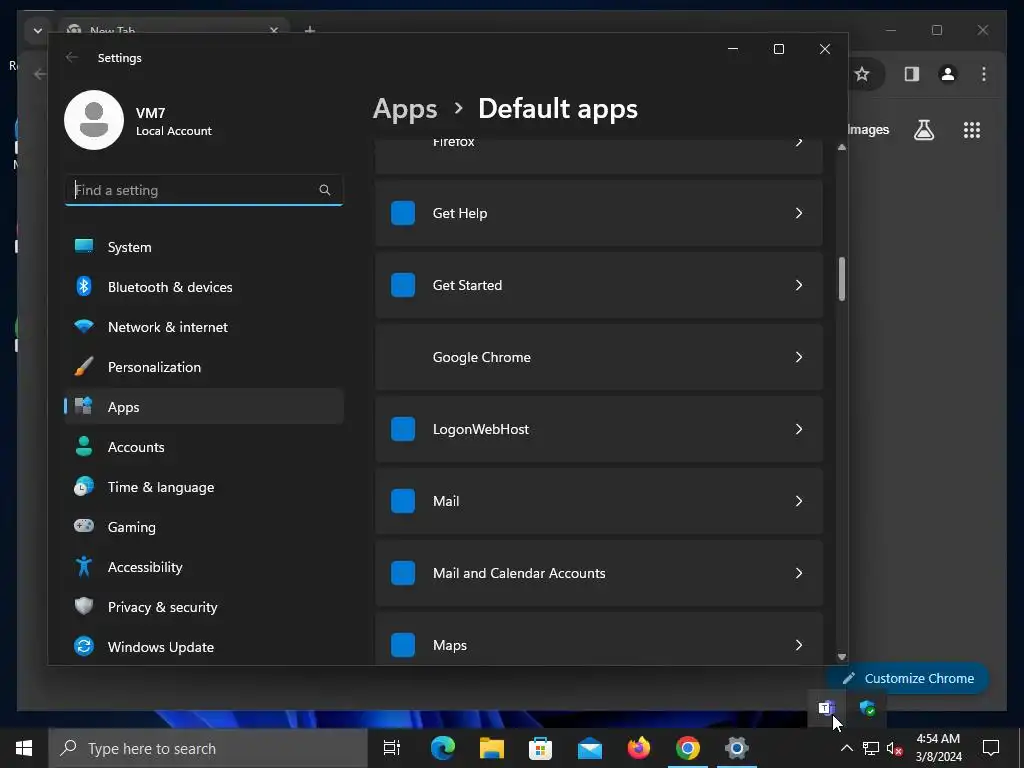
Task: Open Chrome three-dot menu
Action: tap(984, 74)
